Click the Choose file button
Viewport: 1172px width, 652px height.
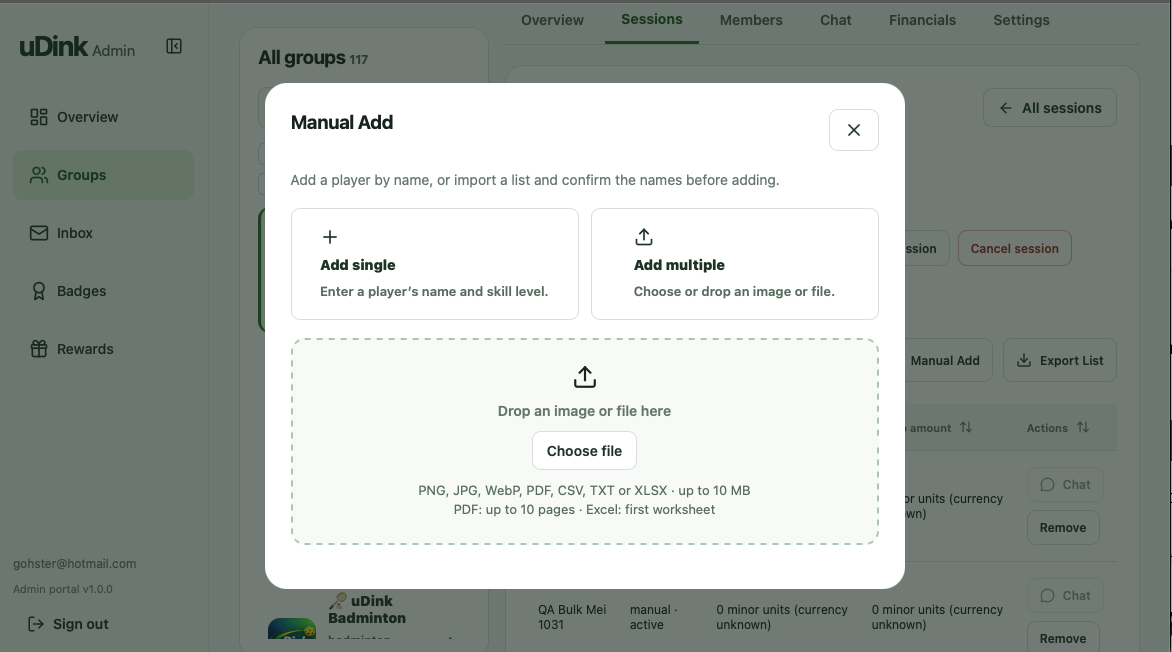click(585, 451)
